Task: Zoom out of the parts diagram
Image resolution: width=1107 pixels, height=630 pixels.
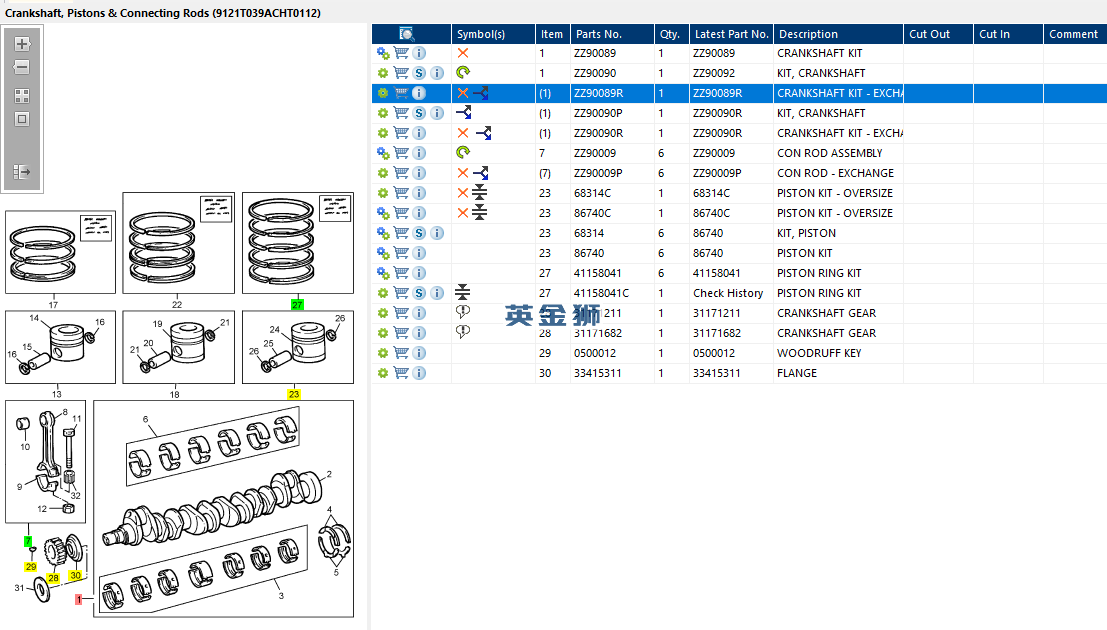Action: coord(22,68)
